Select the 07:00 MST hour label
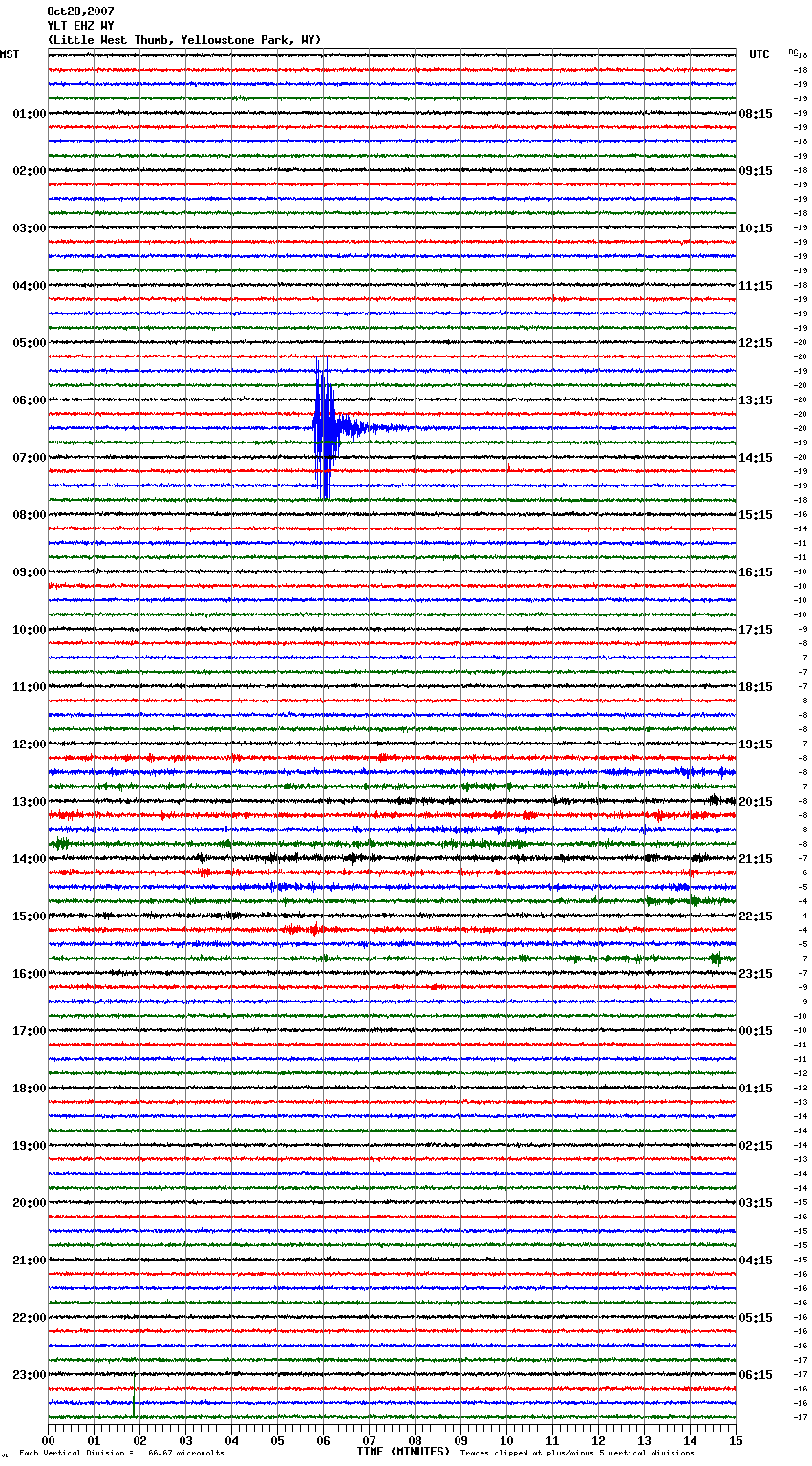Image resolution: width=812 pixels, height=1466 pixels. [x=29, y=458]
